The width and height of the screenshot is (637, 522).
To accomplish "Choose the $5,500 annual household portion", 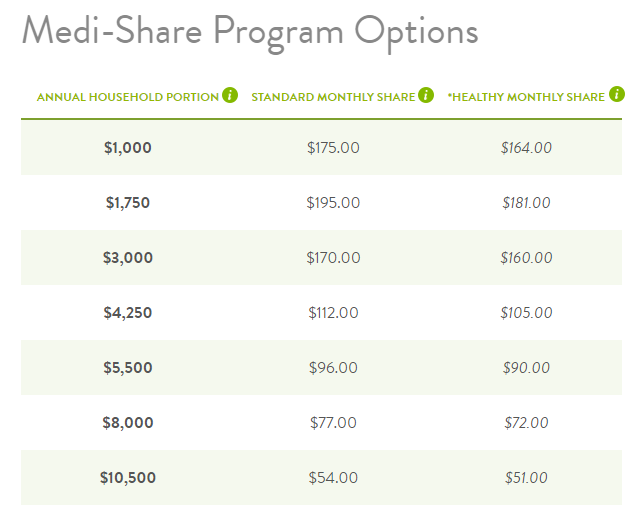I will point(128,368).
